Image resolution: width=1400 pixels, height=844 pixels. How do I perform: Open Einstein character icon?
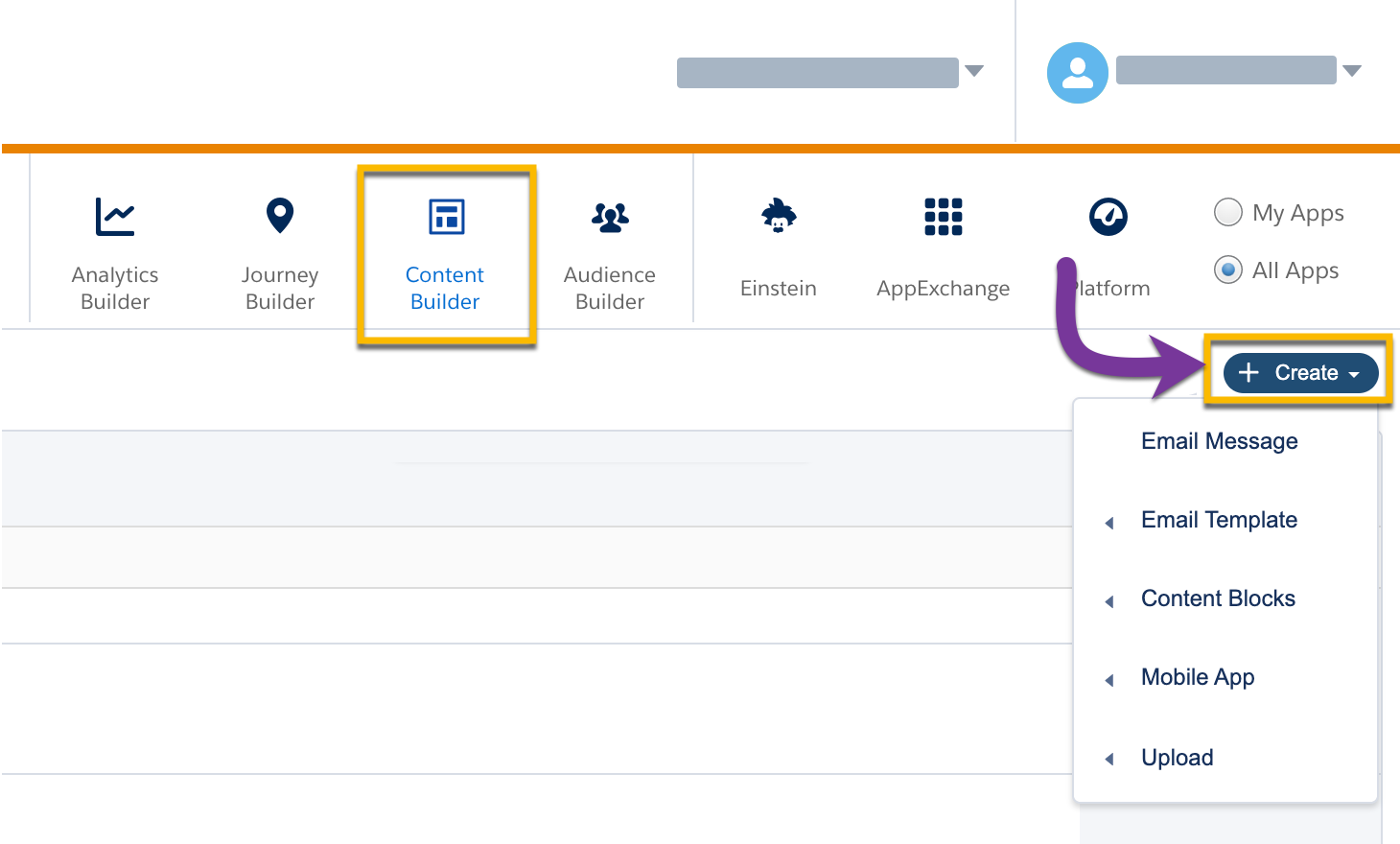[779, 216]
